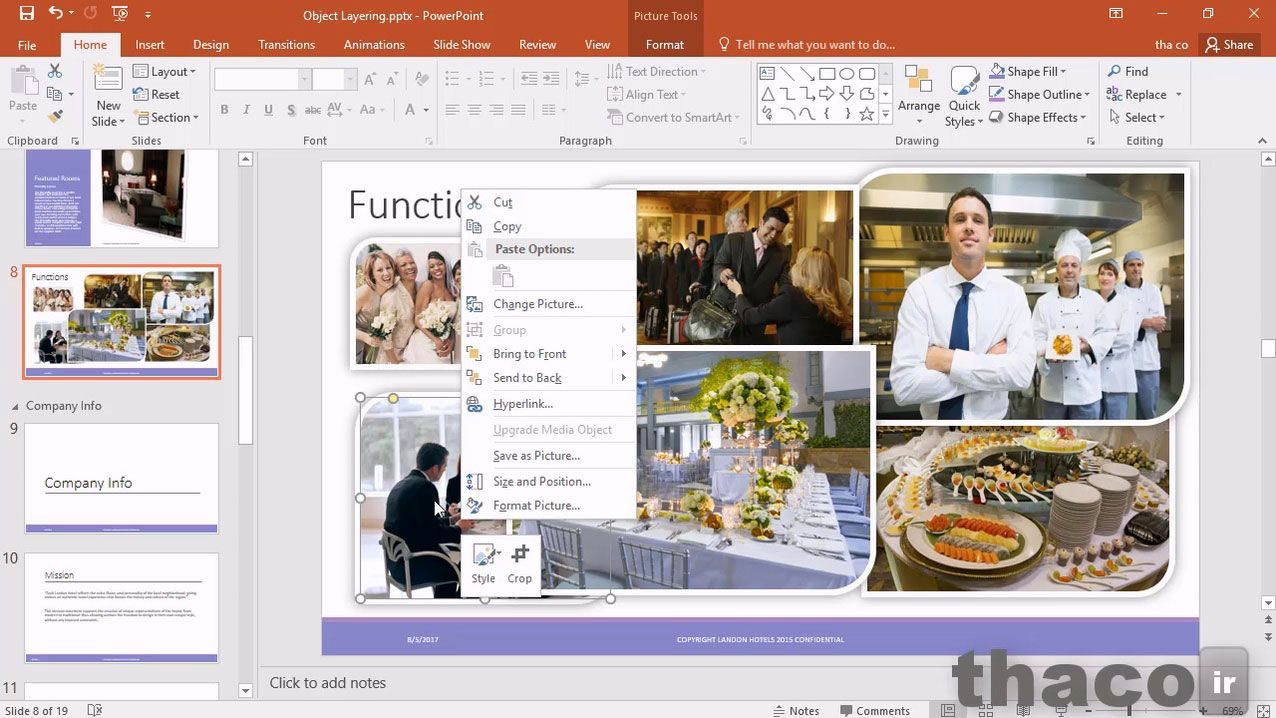Click the spell check icon in the status bar
Viewport: 1276px width, 718px height.
pyautogui.click(x=95, y=710)
